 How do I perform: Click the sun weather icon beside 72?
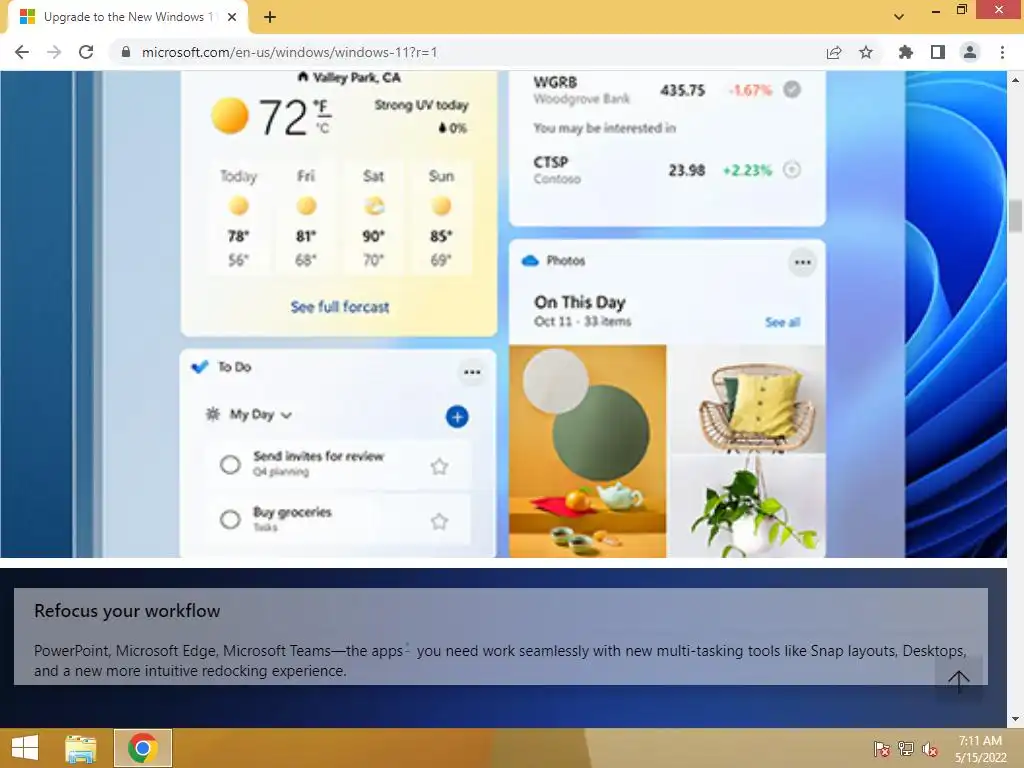coord(230,116)
